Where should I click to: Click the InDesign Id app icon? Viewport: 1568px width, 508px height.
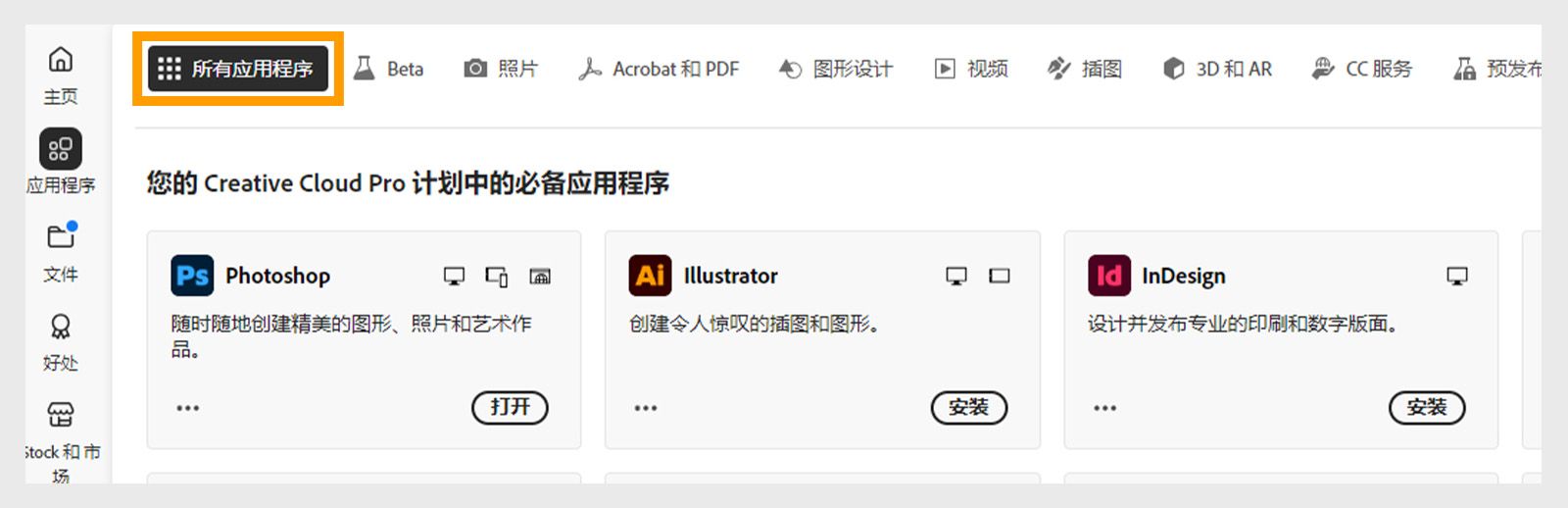pyautogui.click(x=1109, y=276)
